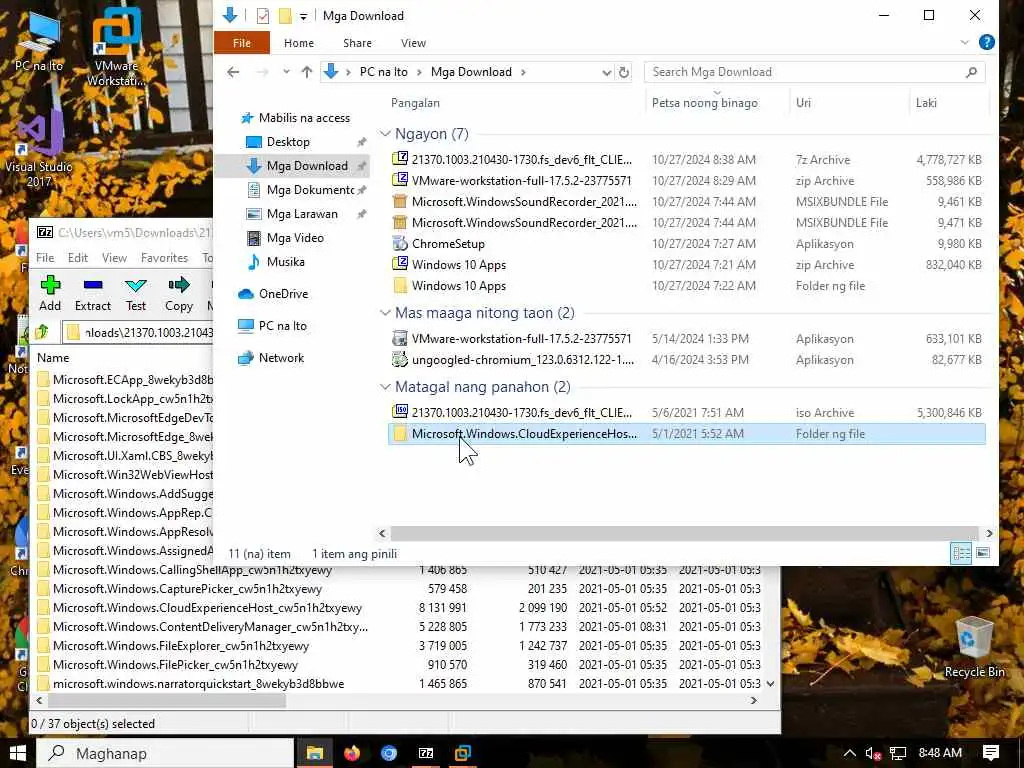Go up one folder in 7-Zip
Image resolution: width=1024 pixels, height=768 pixels.
pyautogui.click(x=42, y=332)
